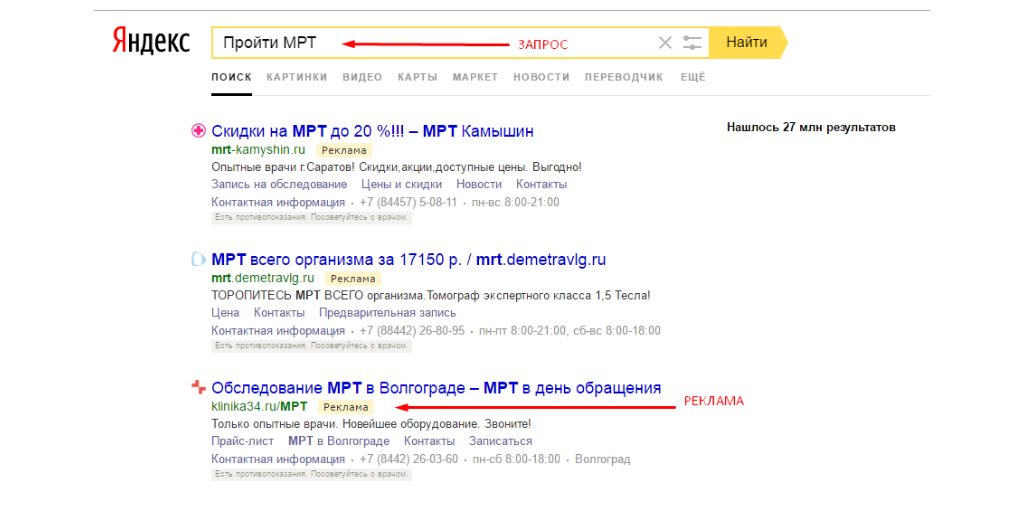Click the red cross favicon of klinika34 result
The height and width of the screenshot is (512, 1024).
click(x=198, y=388)
